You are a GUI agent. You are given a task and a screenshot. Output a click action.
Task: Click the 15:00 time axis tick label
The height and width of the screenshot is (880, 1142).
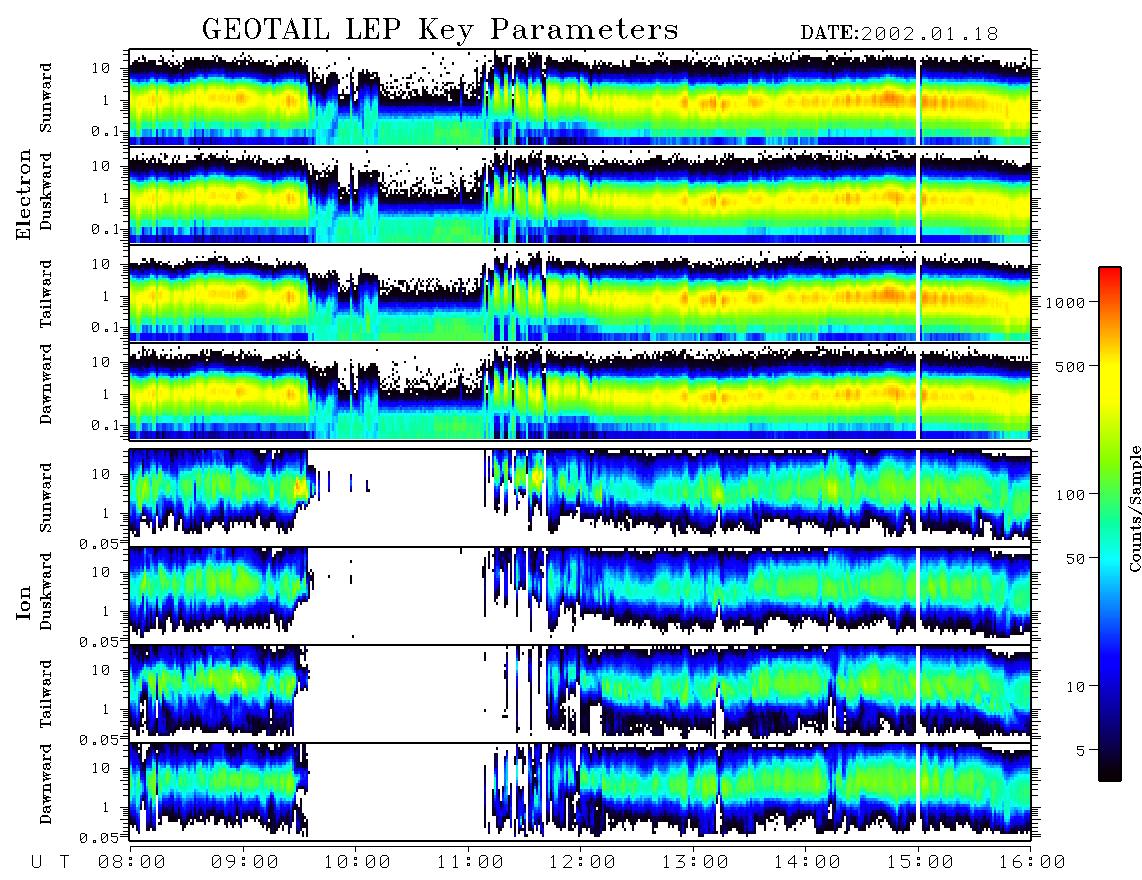(920, 862)
